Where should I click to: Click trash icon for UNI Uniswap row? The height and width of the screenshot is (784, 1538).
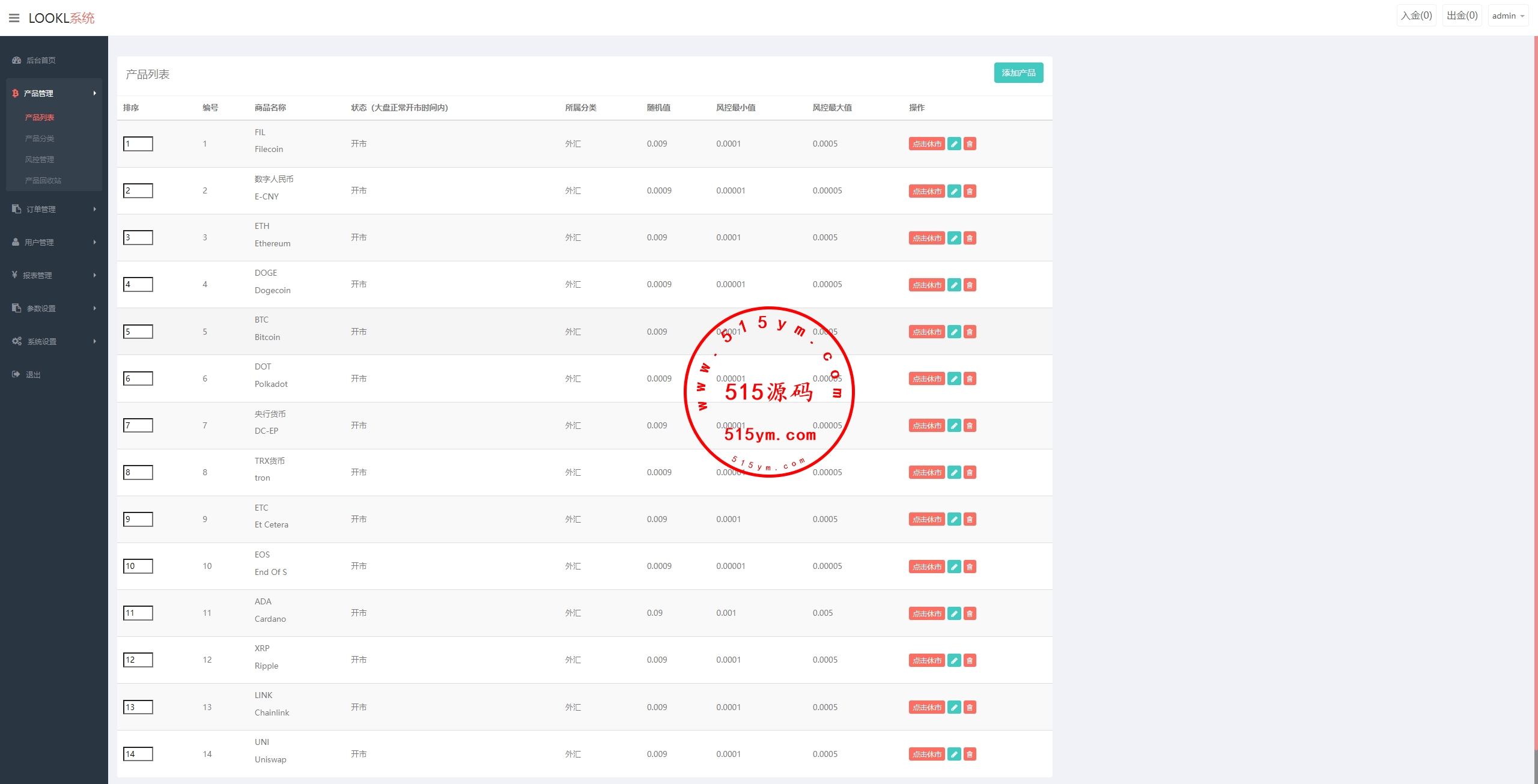(970, 754)
